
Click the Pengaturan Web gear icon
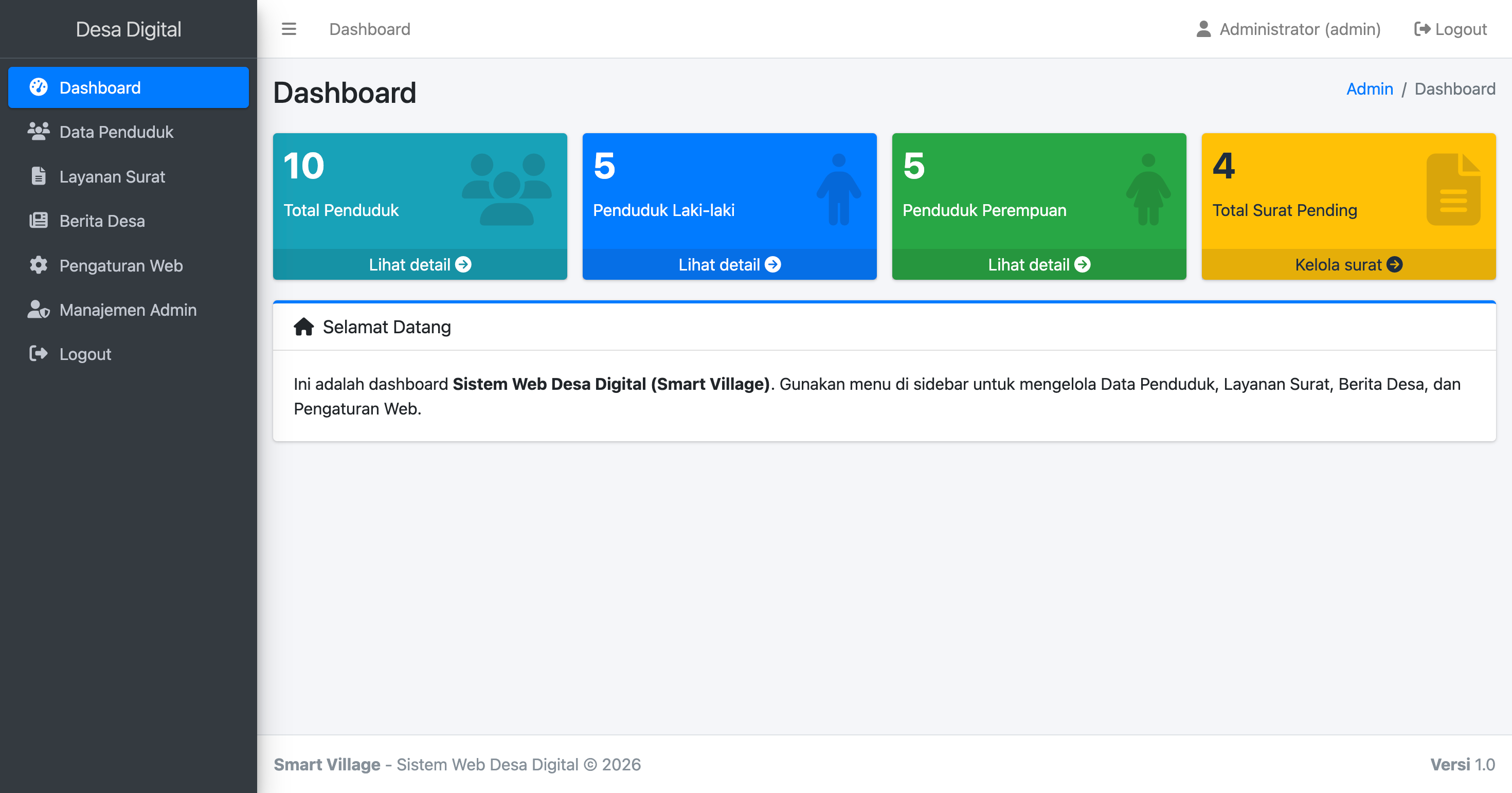tap(39, 265)
